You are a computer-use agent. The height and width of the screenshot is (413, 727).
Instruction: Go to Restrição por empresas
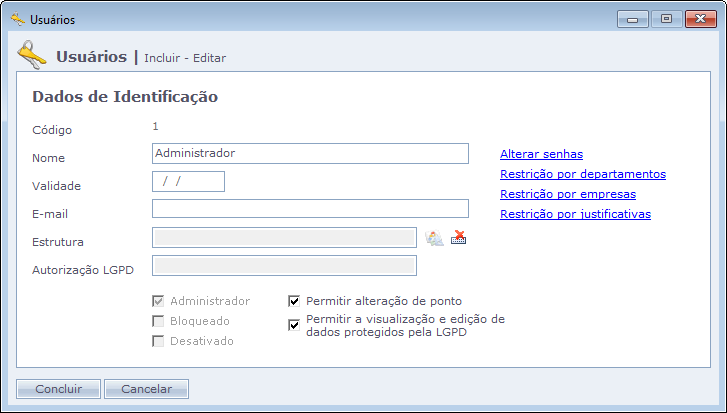click(567, 194)
